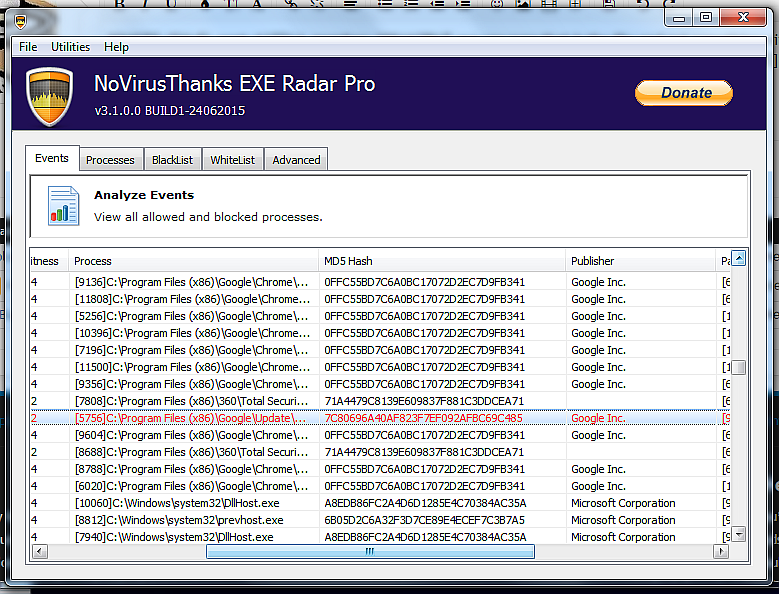The height and width of the screenshot is (594, 779).
Task: Open the Help menu
Action: coord(116,47)
